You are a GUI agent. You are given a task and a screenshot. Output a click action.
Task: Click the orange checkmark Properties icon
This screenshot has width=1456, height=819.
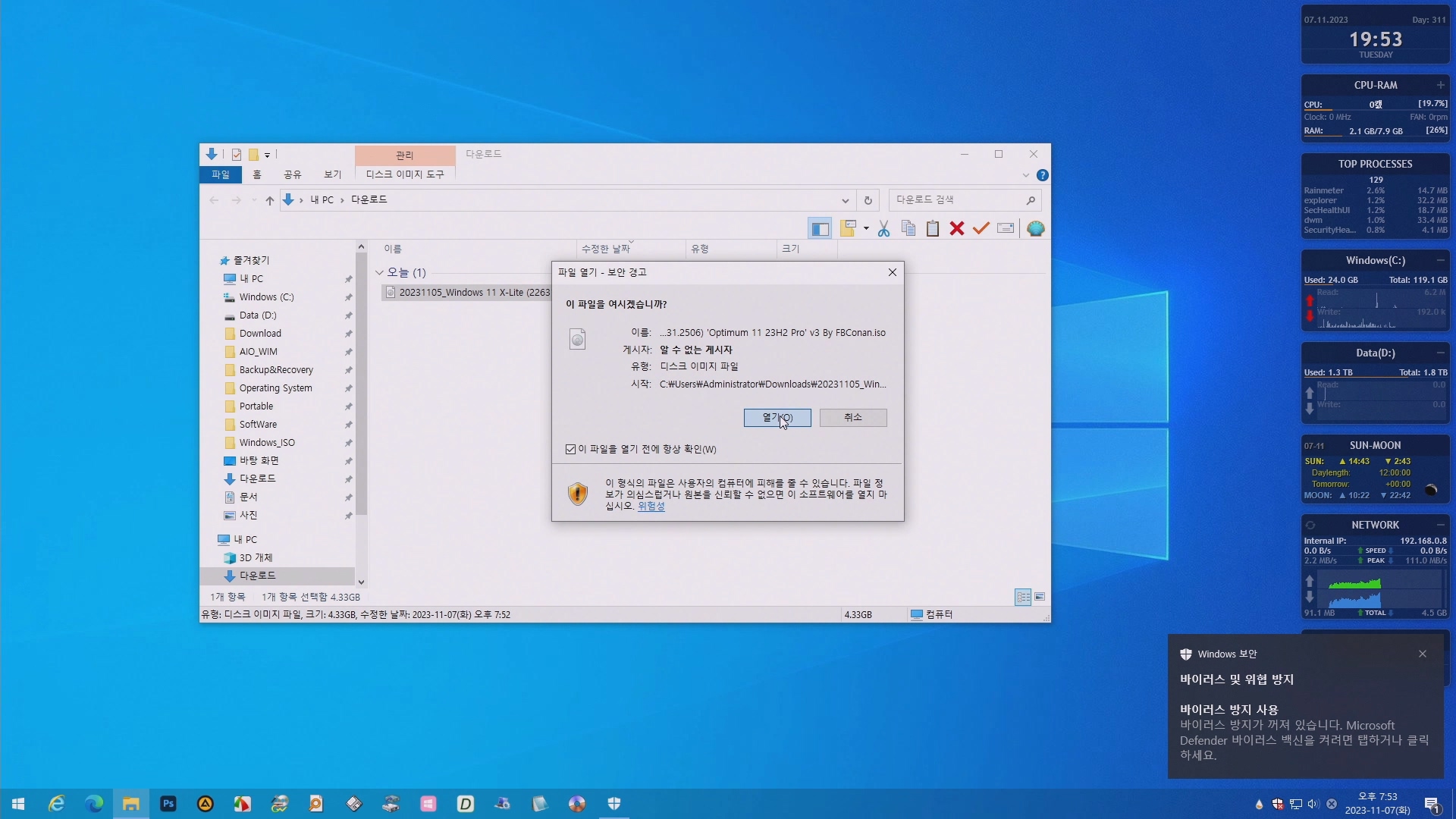tap(981, 229)
